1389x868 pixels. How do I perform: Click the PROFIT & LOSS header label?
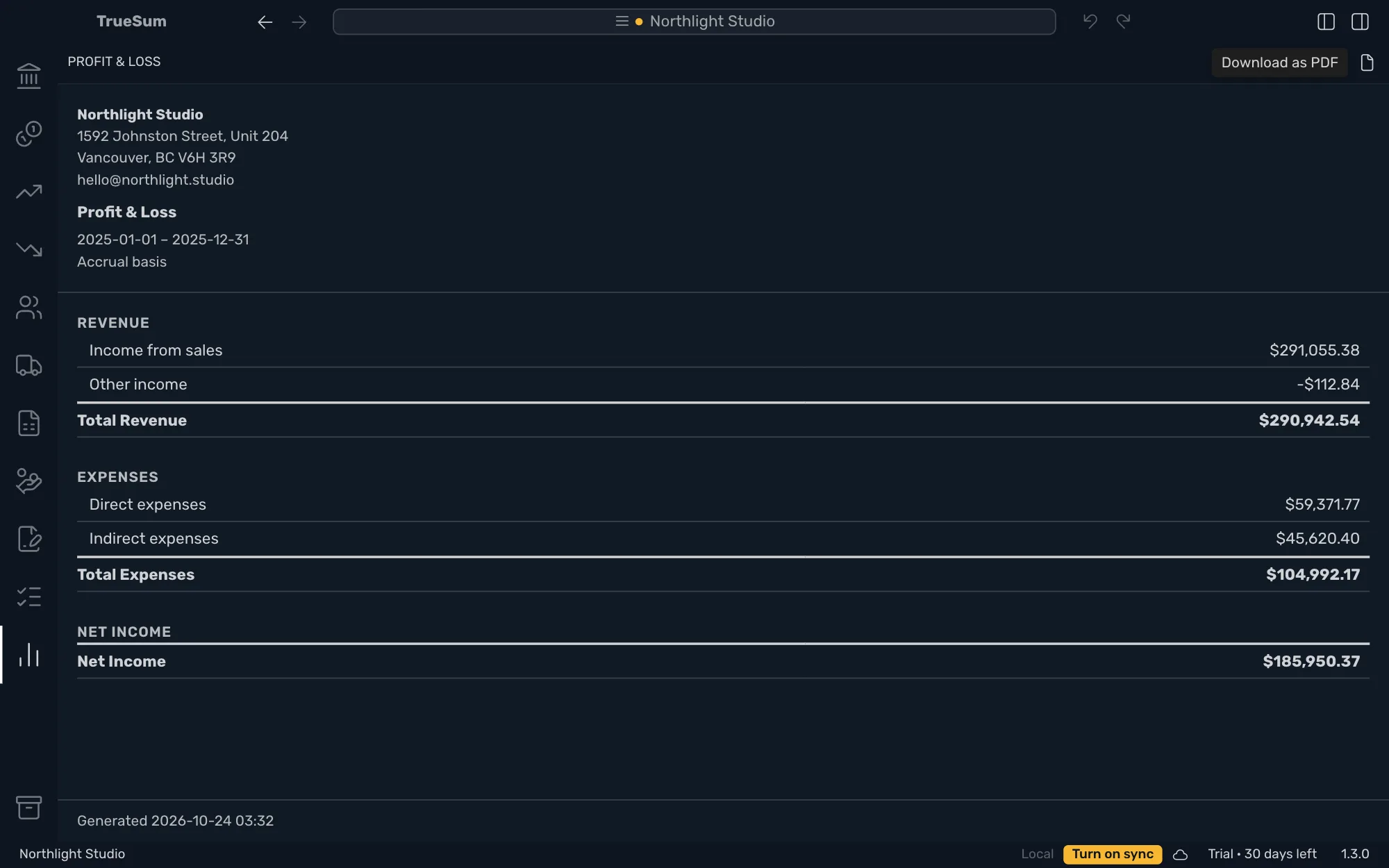(x=114, y=62)
